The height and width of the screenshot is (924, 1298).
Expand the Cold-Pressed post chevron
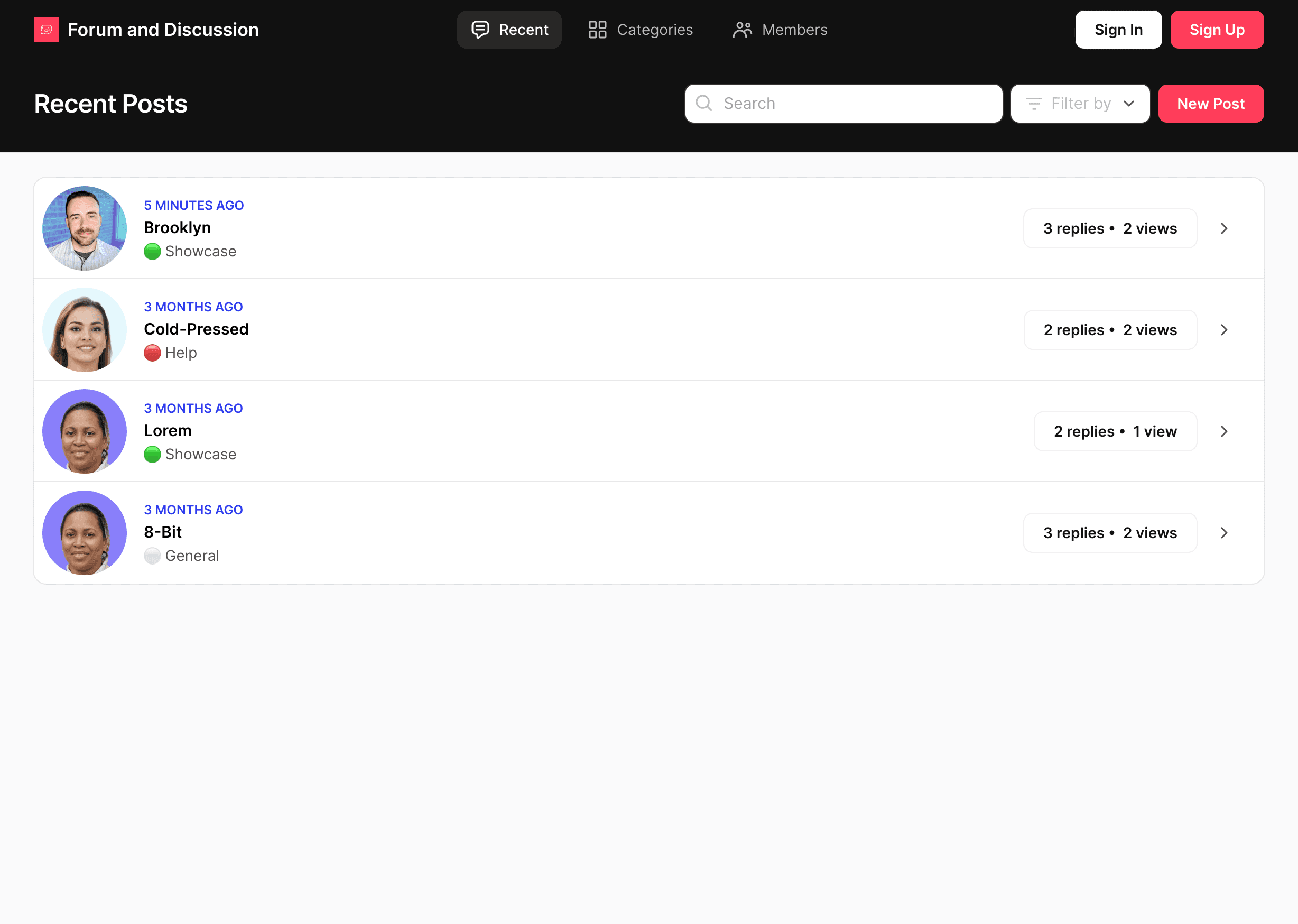pyautogui.click(x=1223, y=330)
